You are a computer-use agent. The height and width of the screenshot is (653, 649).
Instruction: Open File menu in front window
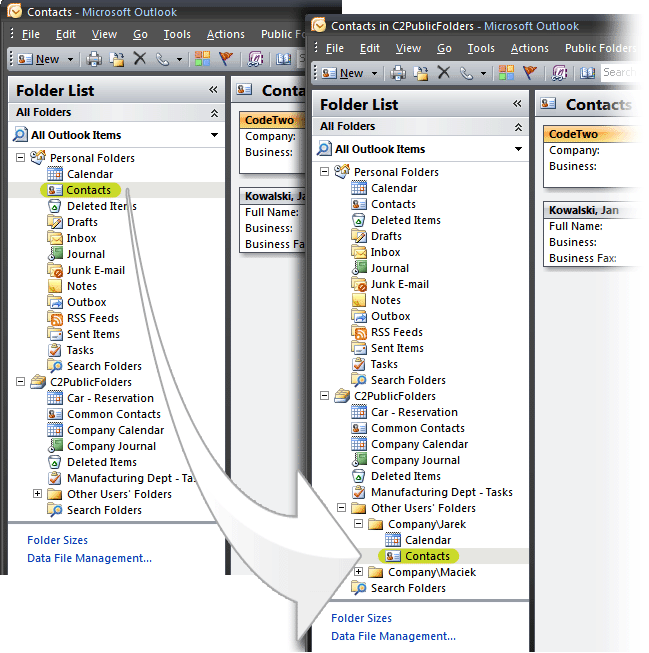coord(334,48)
